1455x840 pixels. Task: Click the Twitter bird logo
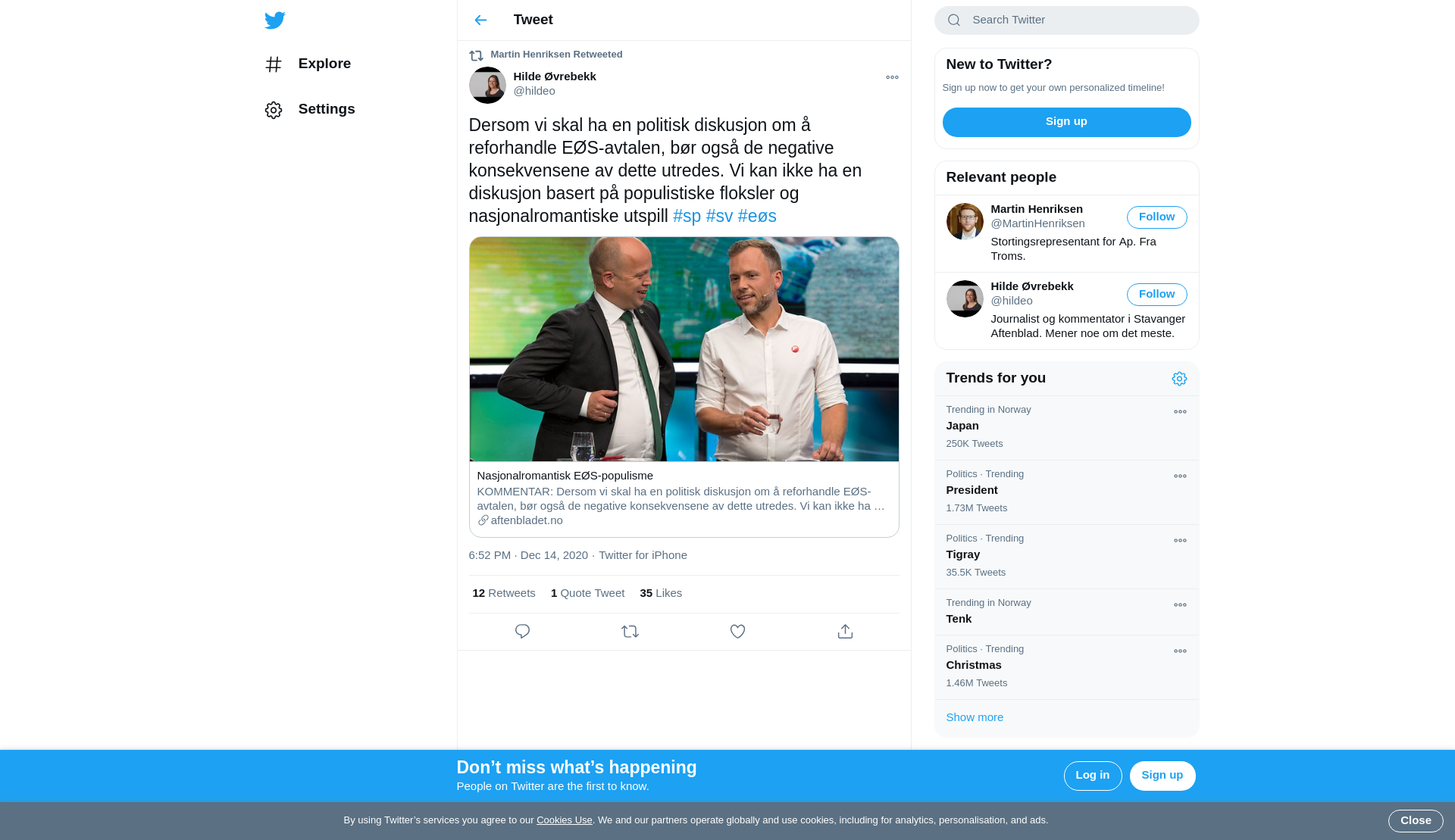point(275,20)
